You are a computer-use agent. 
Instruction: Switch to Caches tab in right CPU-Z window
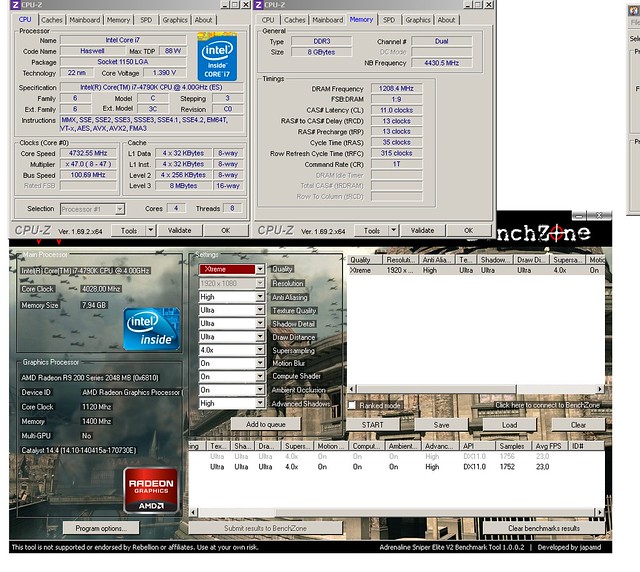tap(295, 20)
